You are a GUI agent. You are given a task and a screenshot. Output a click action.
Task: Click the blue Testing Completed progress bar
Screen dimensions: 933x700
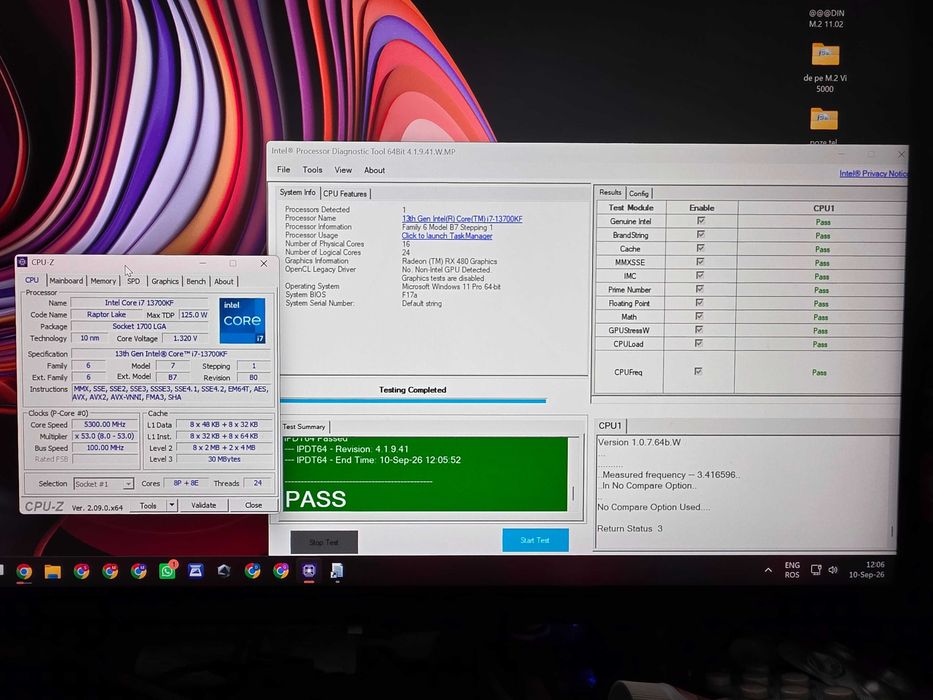(413, 401)
